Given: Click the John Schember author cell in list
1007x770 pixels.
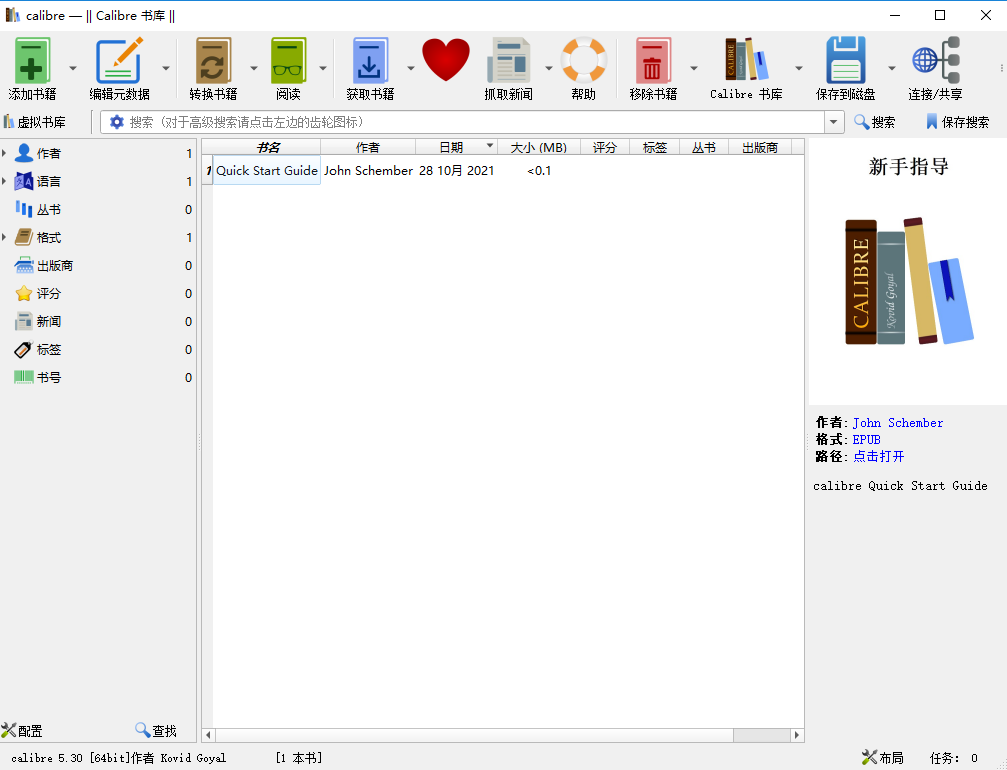Looking at the screenshot, I should pyautogui.click(x=368, y=170).
